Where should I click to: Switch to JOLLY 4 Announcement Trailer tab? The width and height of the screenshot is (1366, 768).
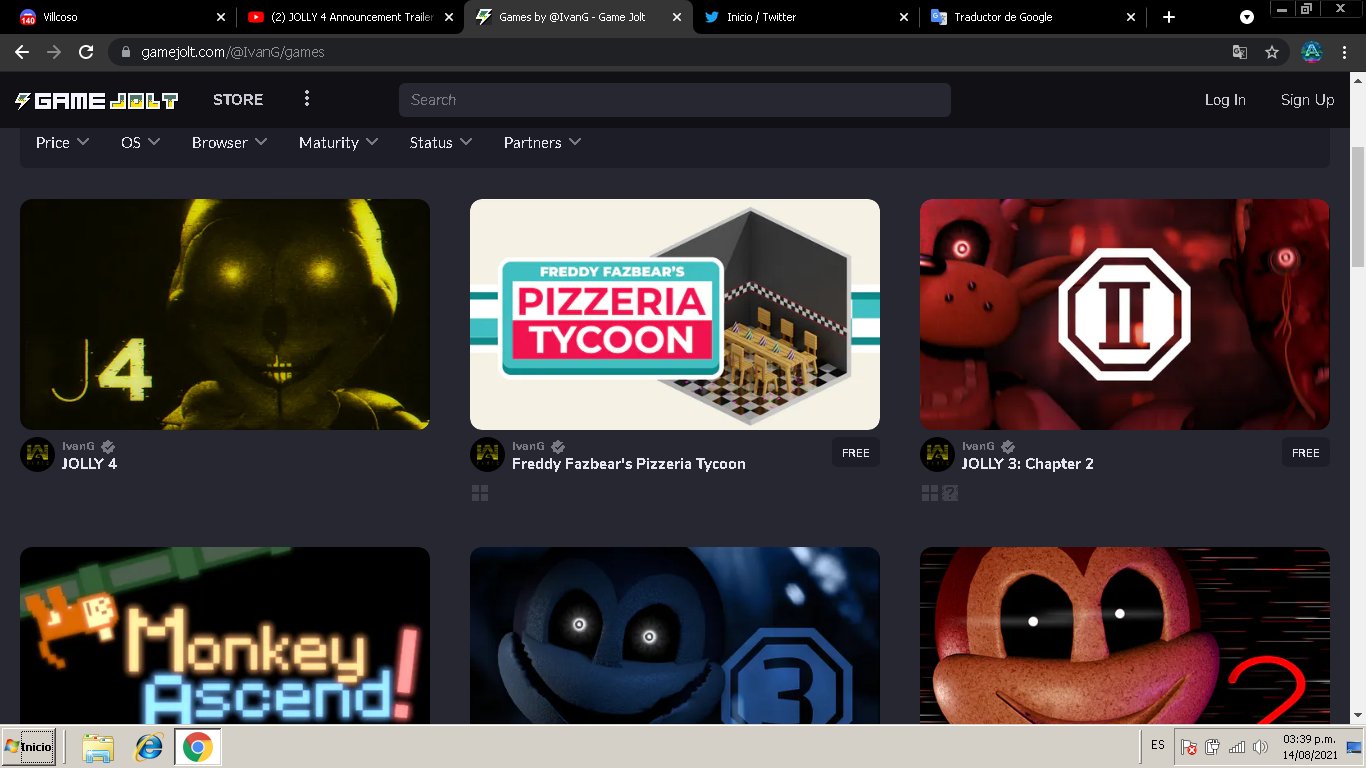tap(350, 17)
